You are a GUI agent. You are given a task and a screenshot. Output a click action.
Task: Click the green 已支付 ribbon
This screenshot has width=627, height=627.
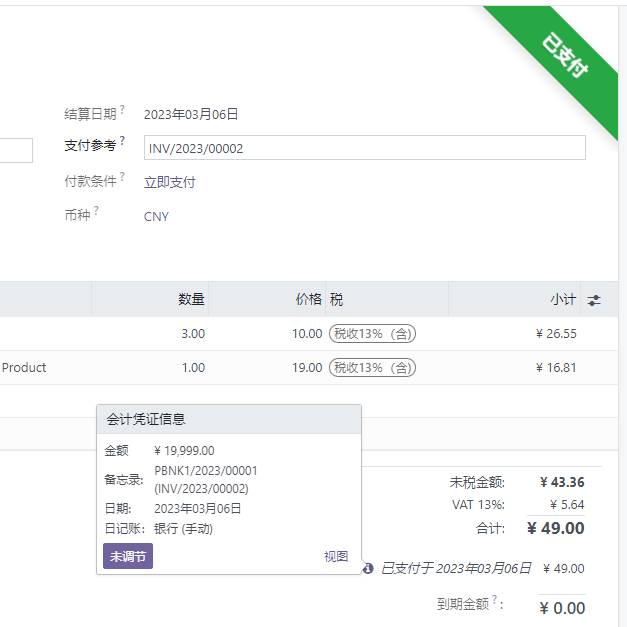[565, 56]
